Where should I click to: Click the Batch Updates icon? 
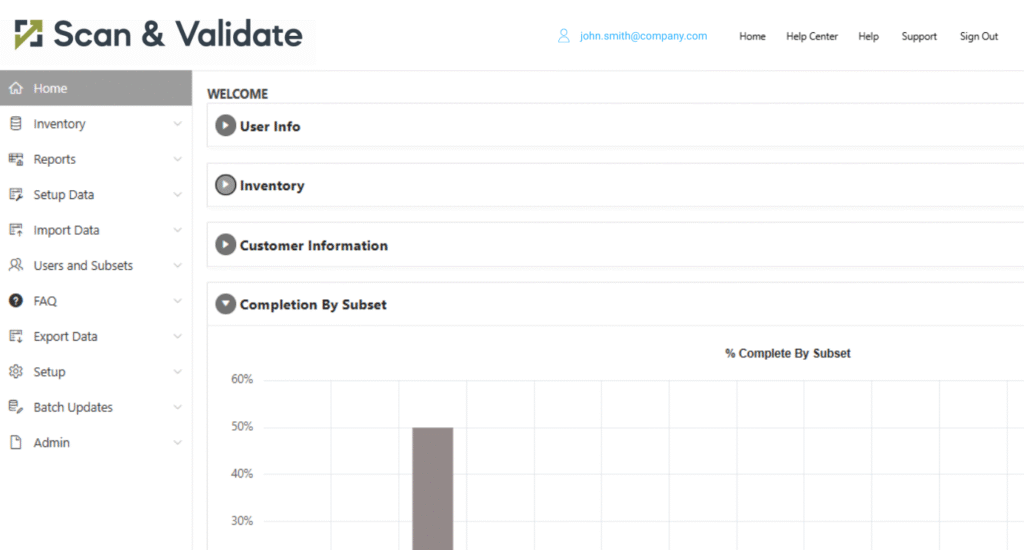click(15, 407)
